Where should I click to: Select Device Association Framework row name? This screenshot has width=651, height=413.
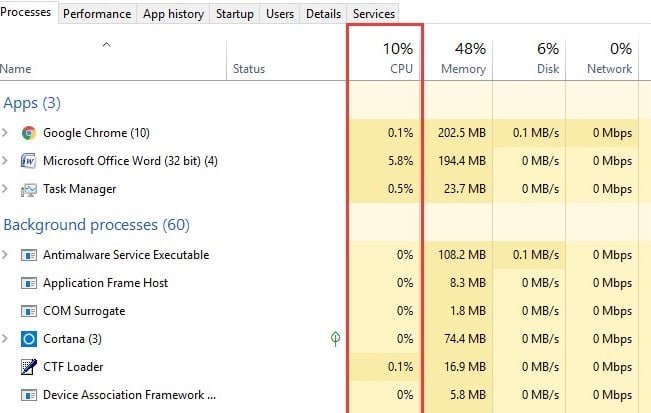(x=130, y=395)
